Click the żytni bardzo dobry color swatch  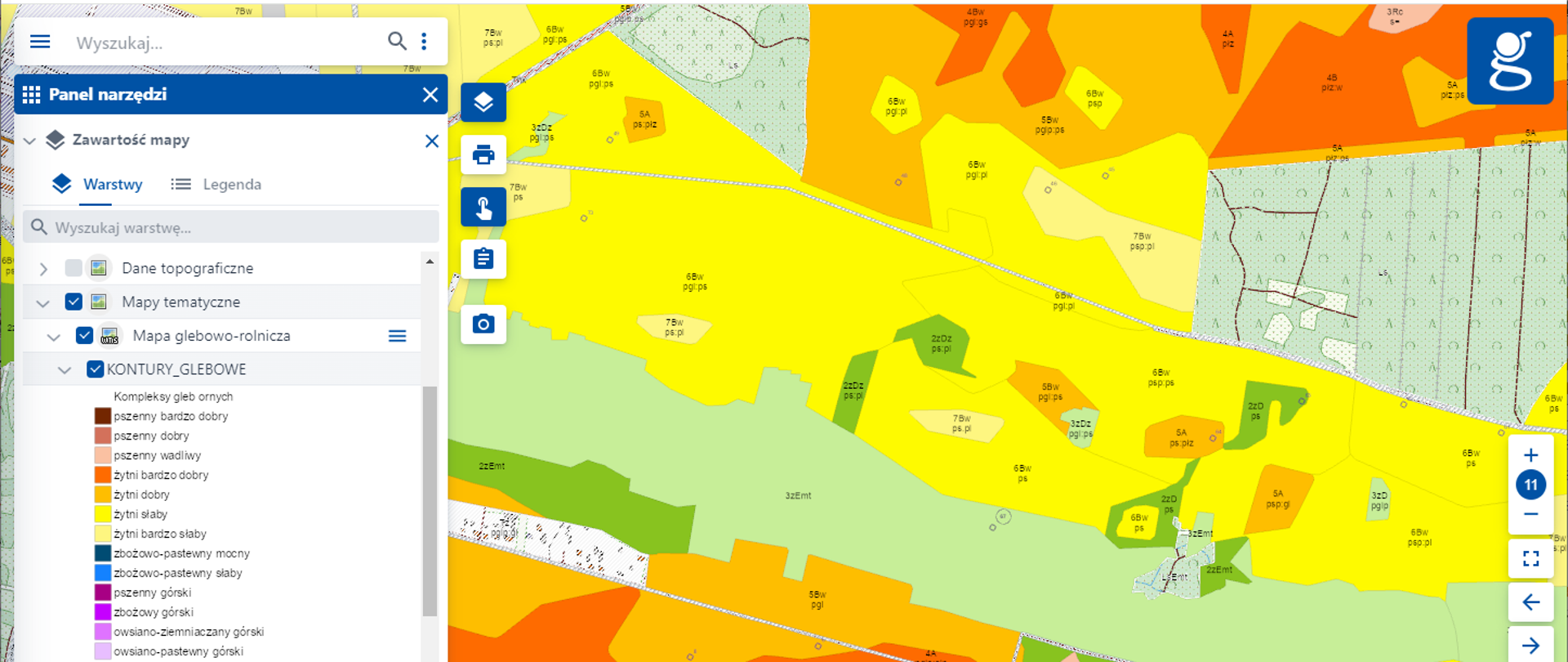click(102, 475)
